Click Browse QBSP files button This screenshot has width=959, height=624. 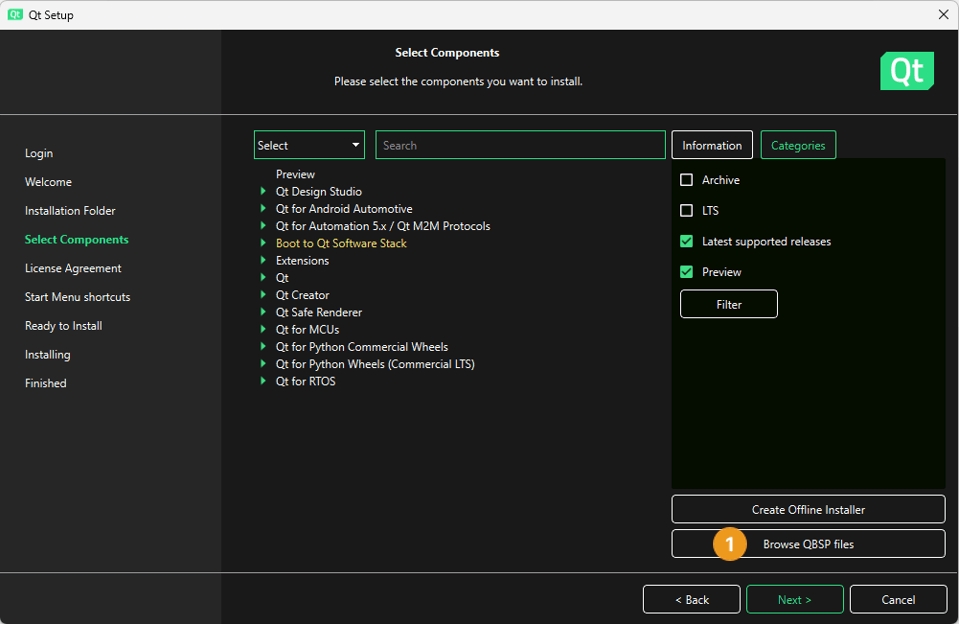pyautogui.click(x=807, y=544)
